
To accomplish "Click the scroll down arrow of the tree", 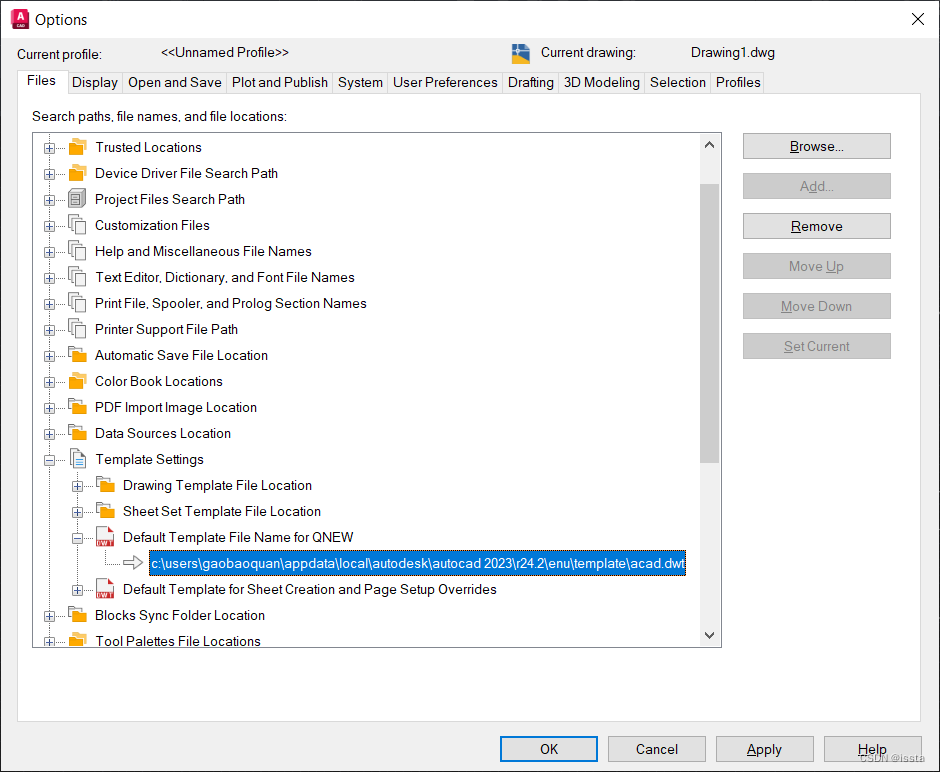I will (x=709, y=635).
